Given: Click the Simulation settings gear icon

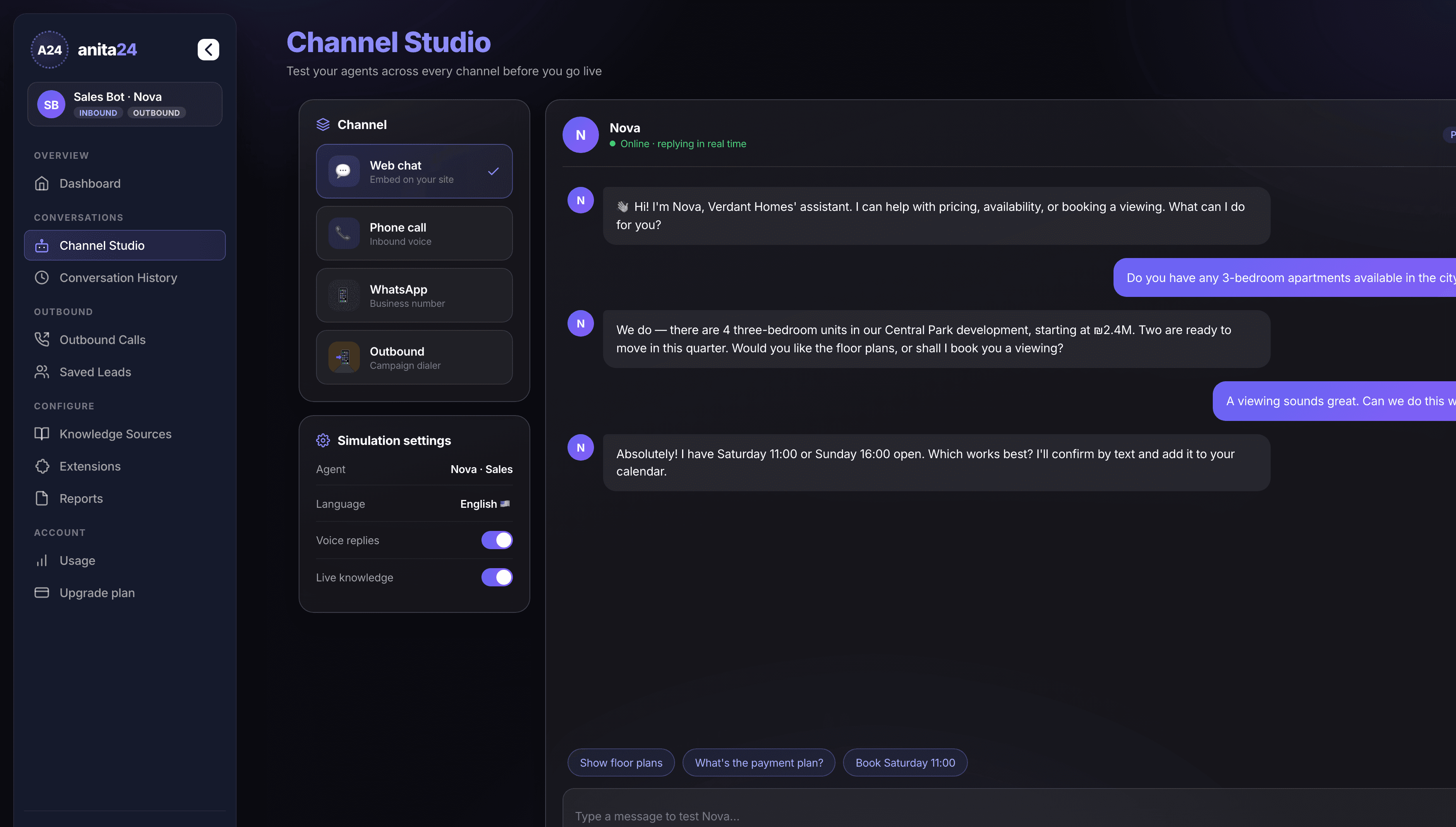Looking at the screenshot, I should (x=323, y=440).
